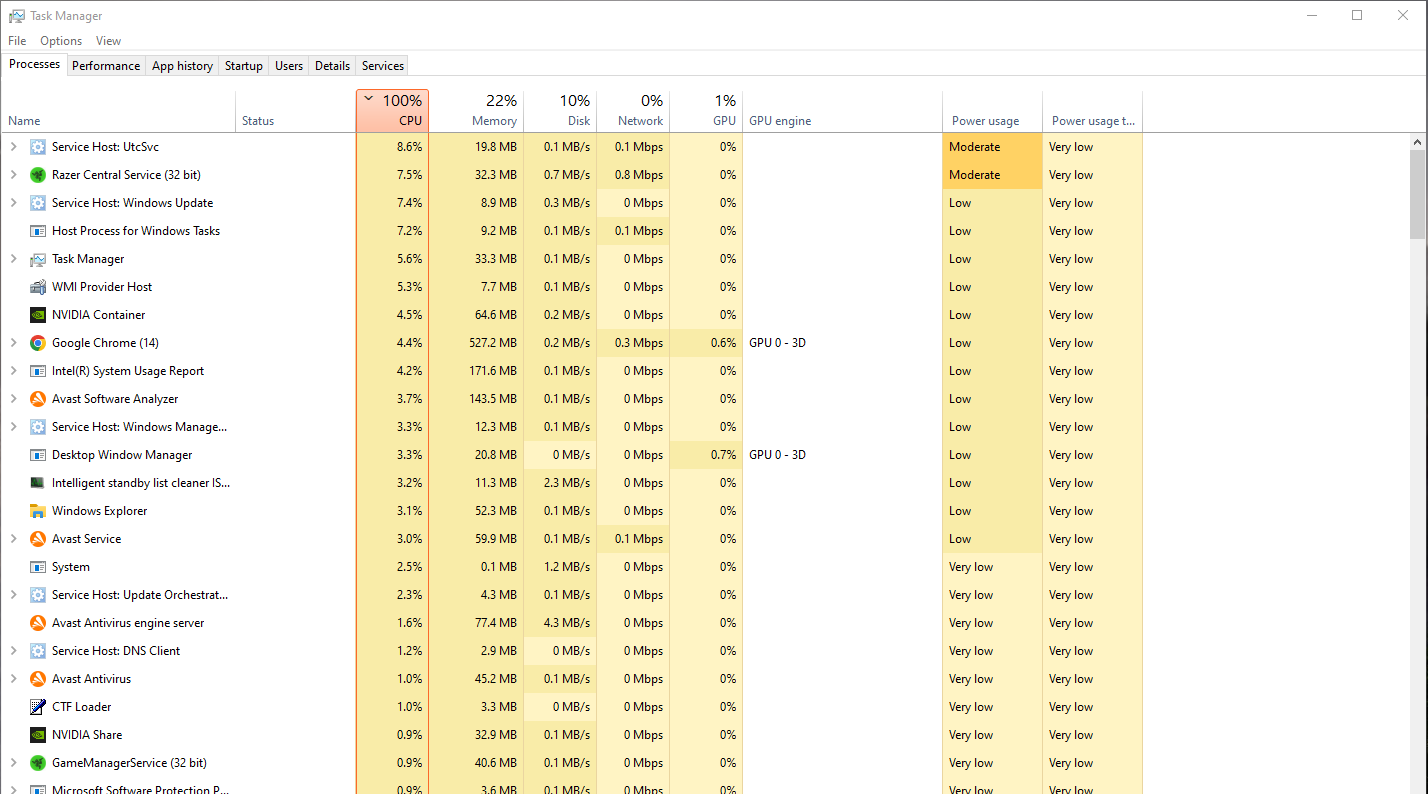Expand the Avast Service row
The width and height of the screenshot is (1428, 794).
pyautogui.click(x=13, y=539)
